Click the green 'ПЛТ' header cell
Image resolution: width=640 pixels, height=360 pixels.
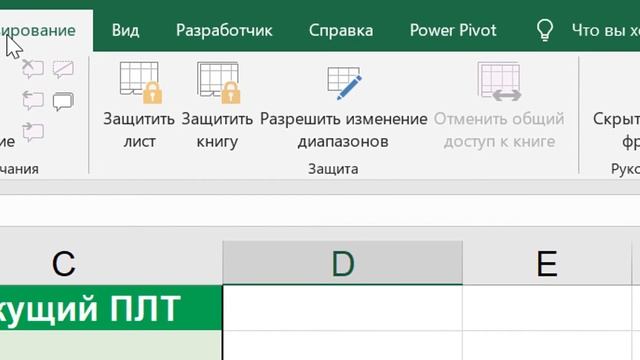pos(111,308)
